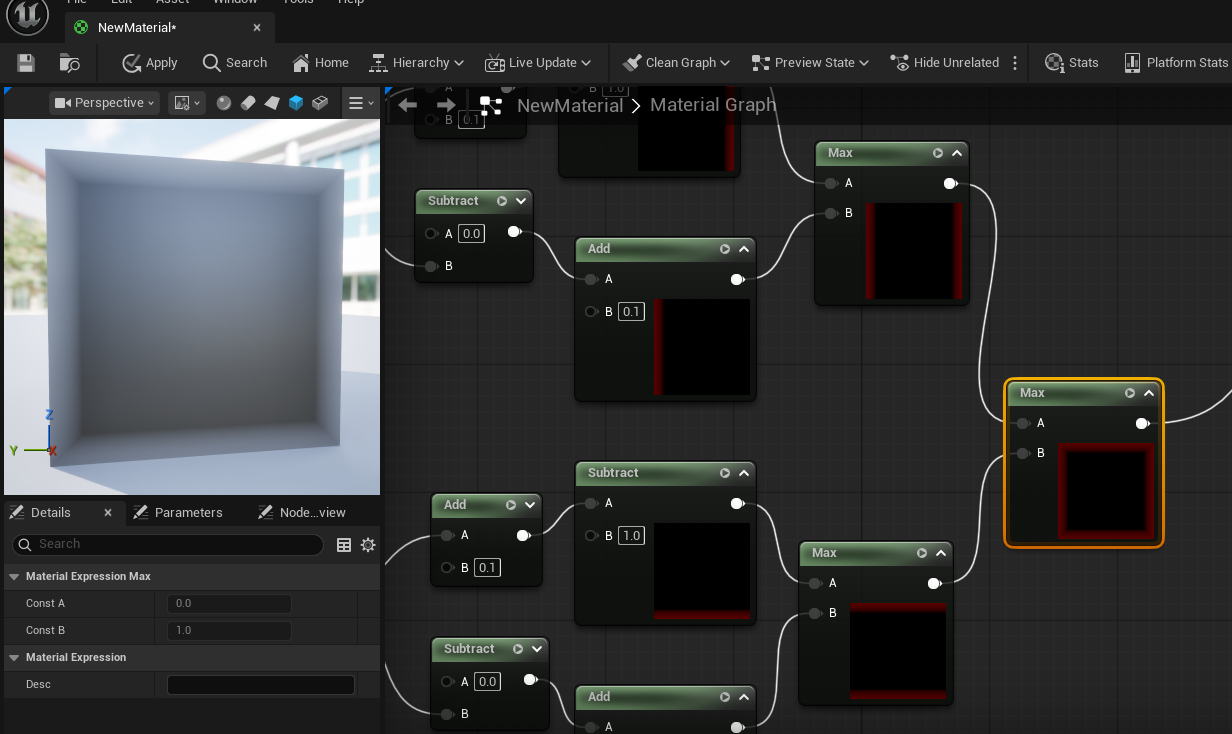Expand the collapsed Add node chevron
Image resolution: width=1232 pixels, height=734 pixels.
pyautogui.click(x=530, y=505)
